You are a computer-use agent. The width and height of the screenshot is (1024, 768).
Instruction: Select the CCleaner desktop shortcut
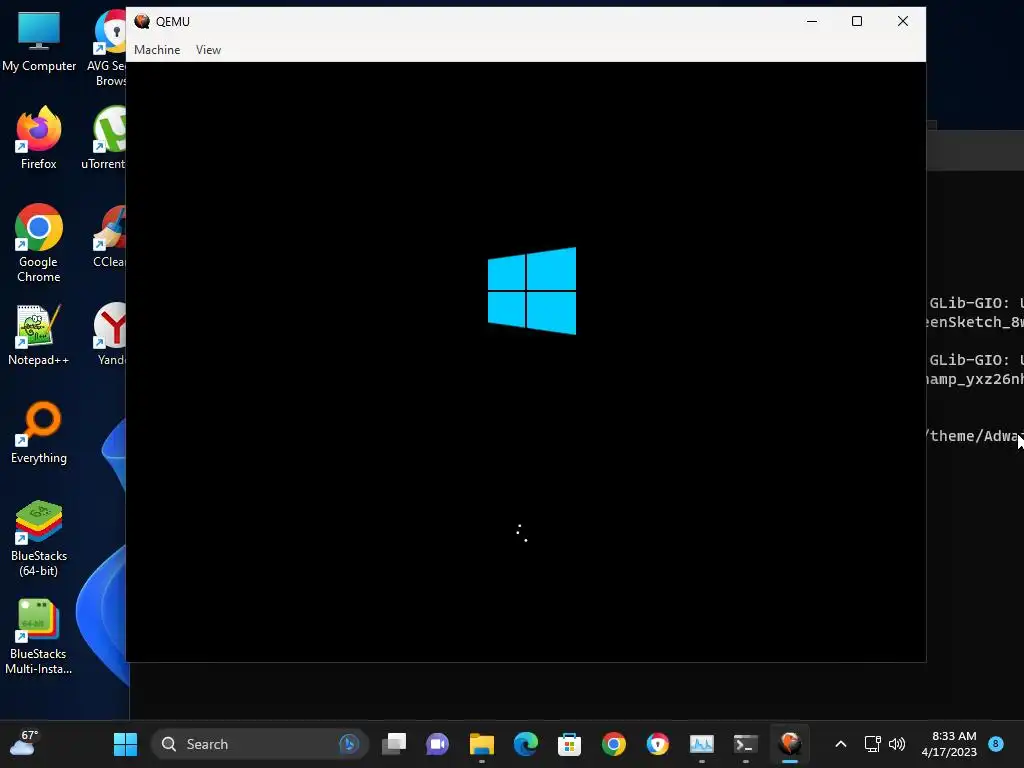coord(108,236)
